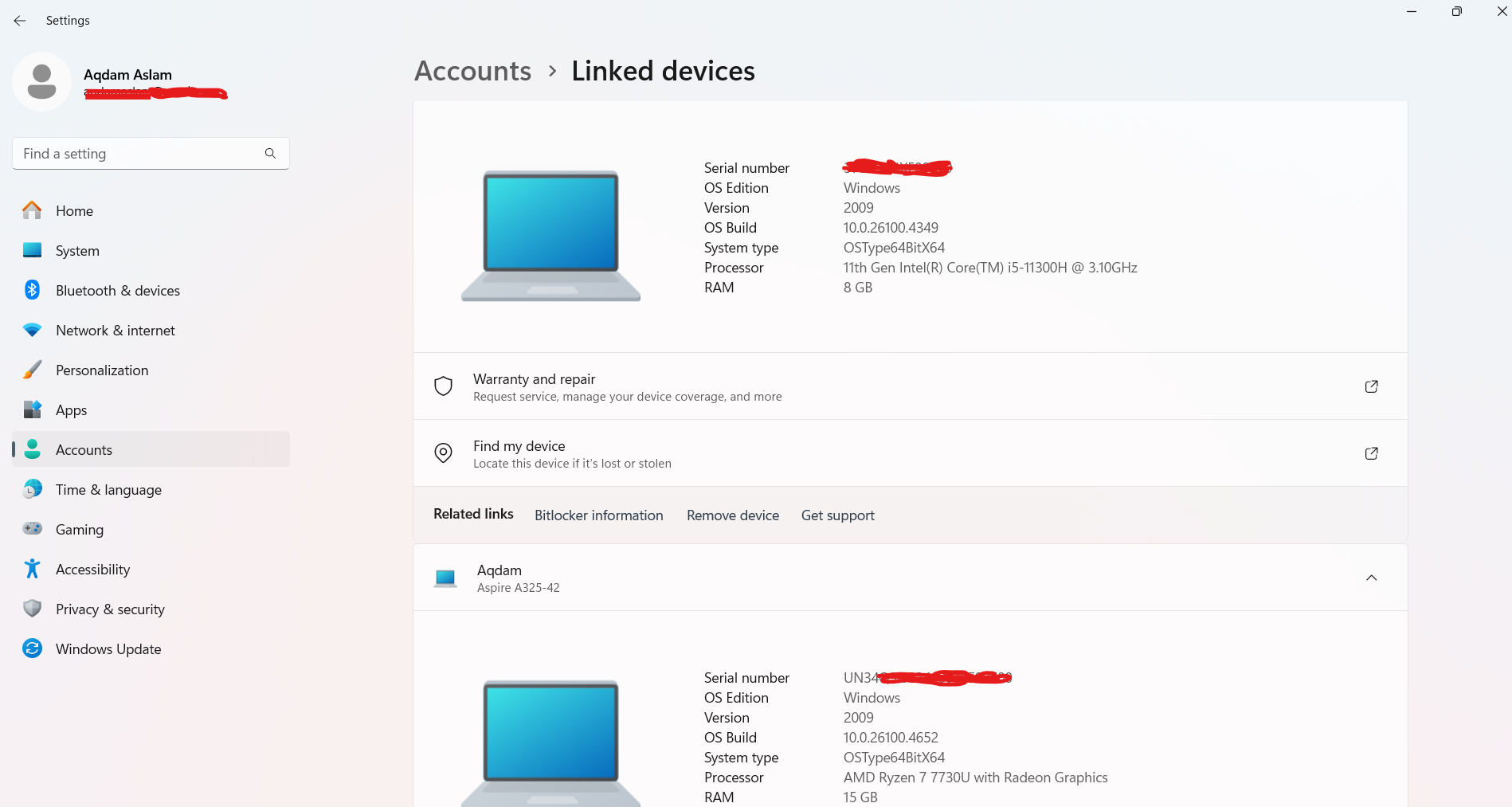This screenshot has height=807, width=1512.
Task: Click Remove device under Related links
Action: (x=732, y=515)
